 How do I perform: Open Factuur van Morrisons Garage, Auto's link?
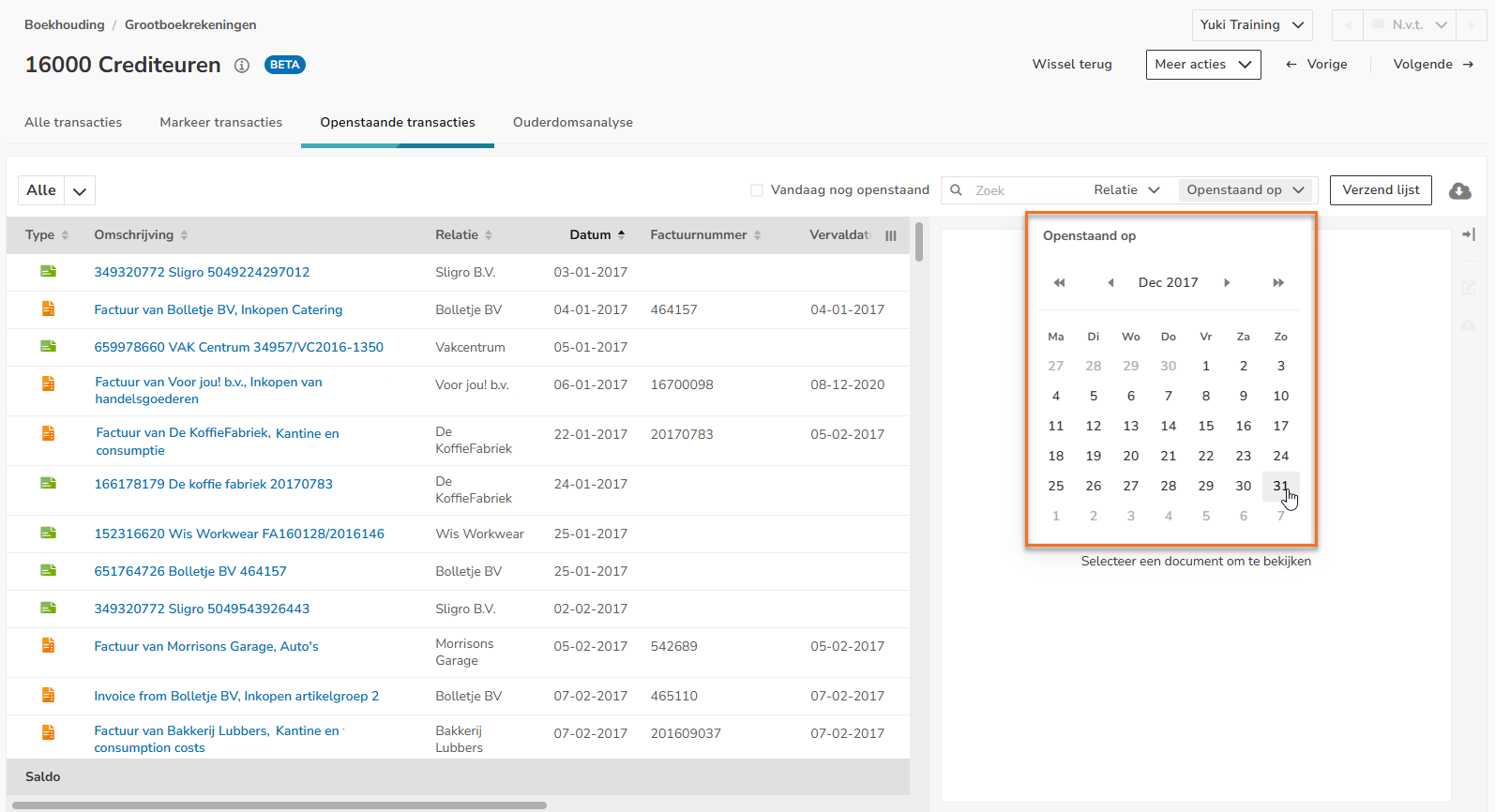coord(206,646)
